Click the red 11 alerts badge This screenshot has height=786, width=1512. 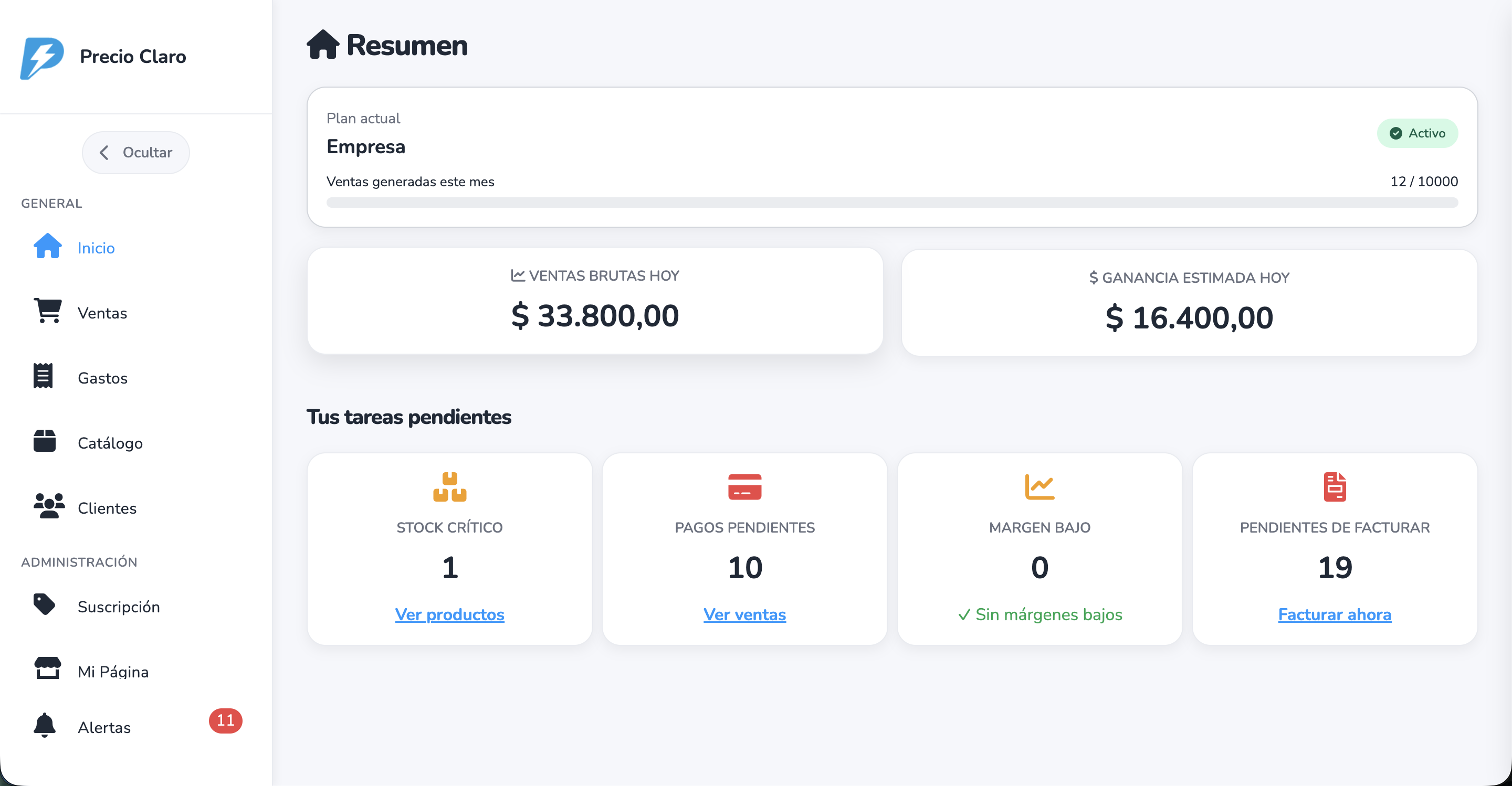(x=225, y=720)
